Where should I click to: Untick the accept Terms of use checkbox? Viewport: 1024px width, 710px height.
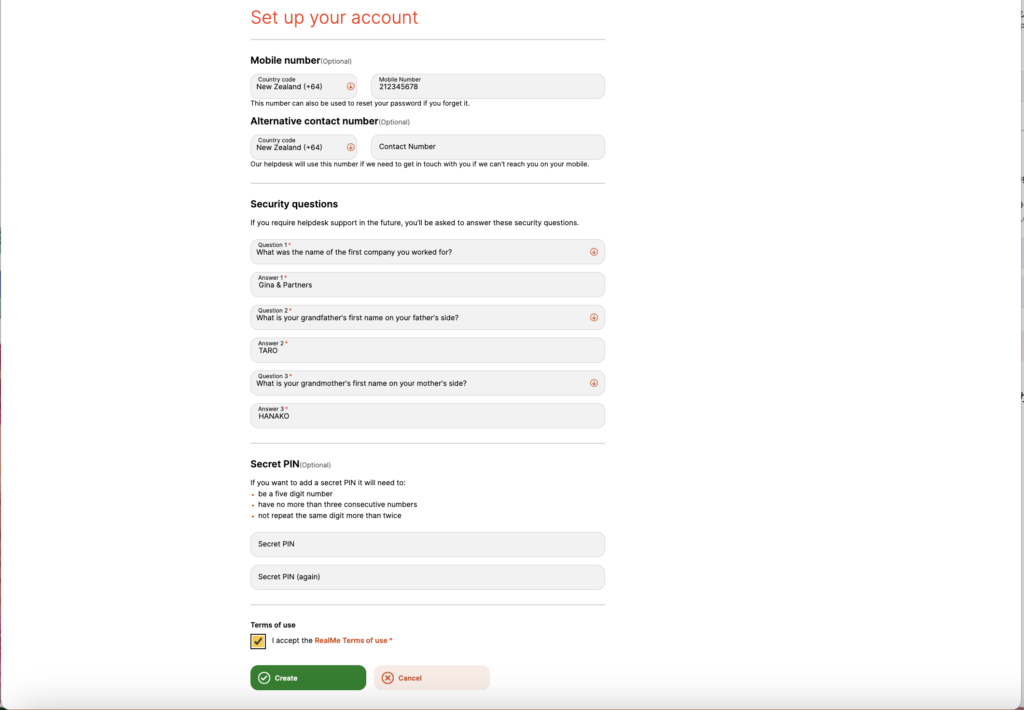258,641
